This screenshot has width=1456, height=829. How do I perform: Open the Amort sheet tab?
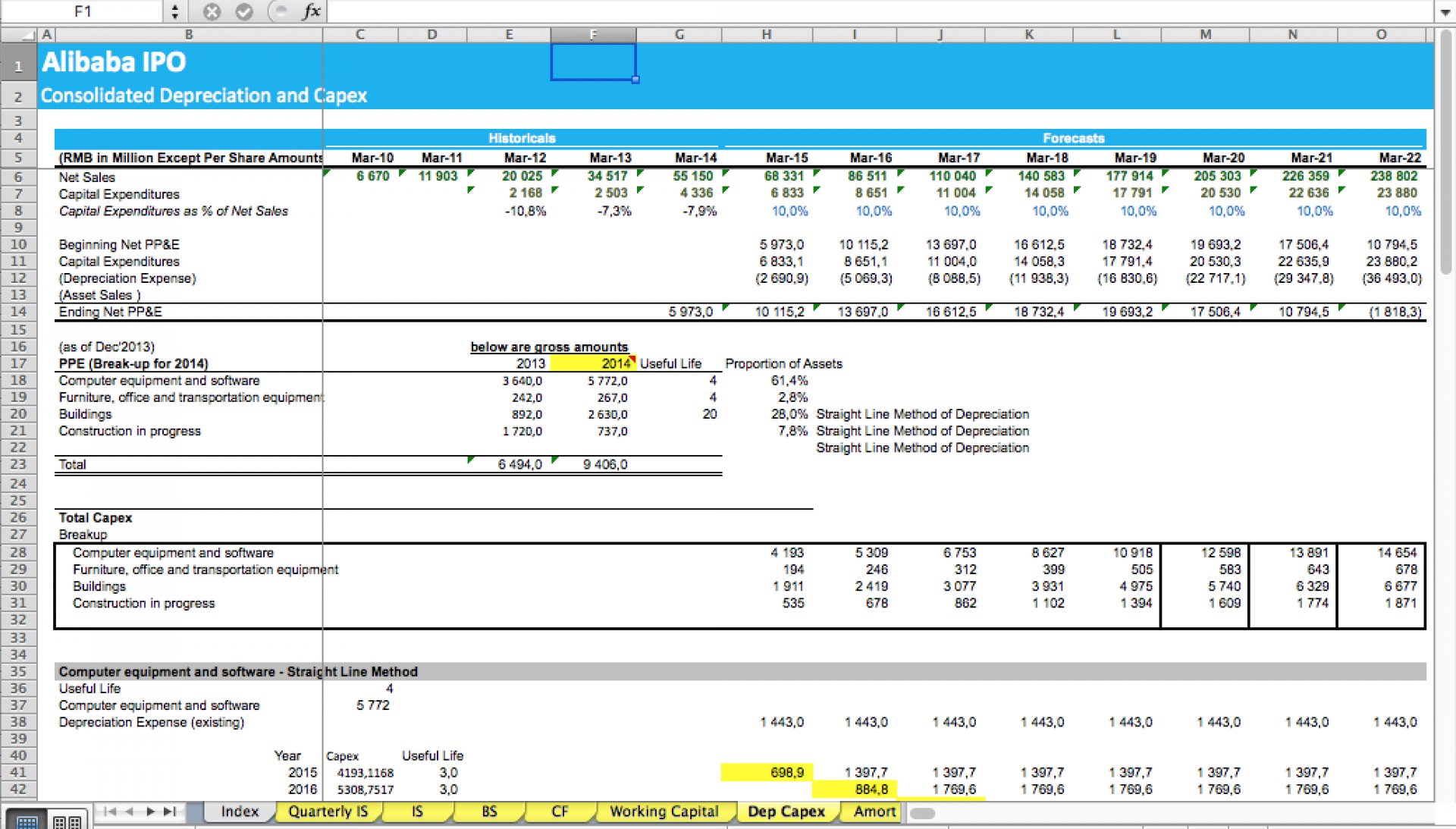(x=874, y=812)
